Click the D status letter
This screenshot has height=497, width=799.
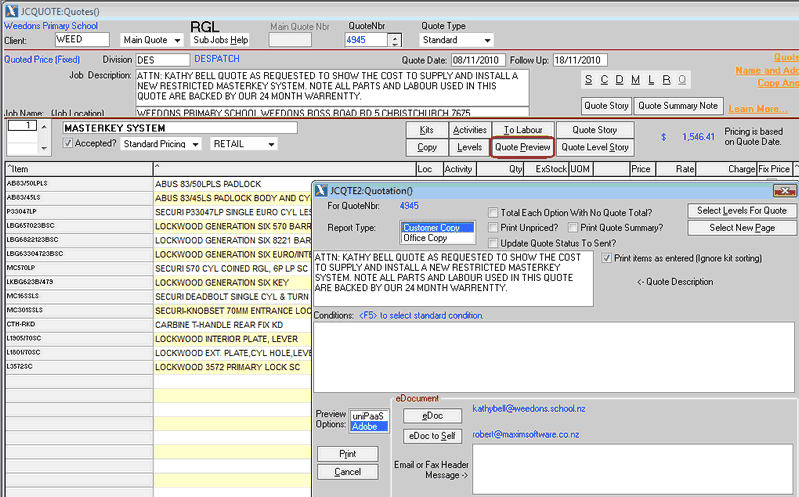tap(619, 80)
